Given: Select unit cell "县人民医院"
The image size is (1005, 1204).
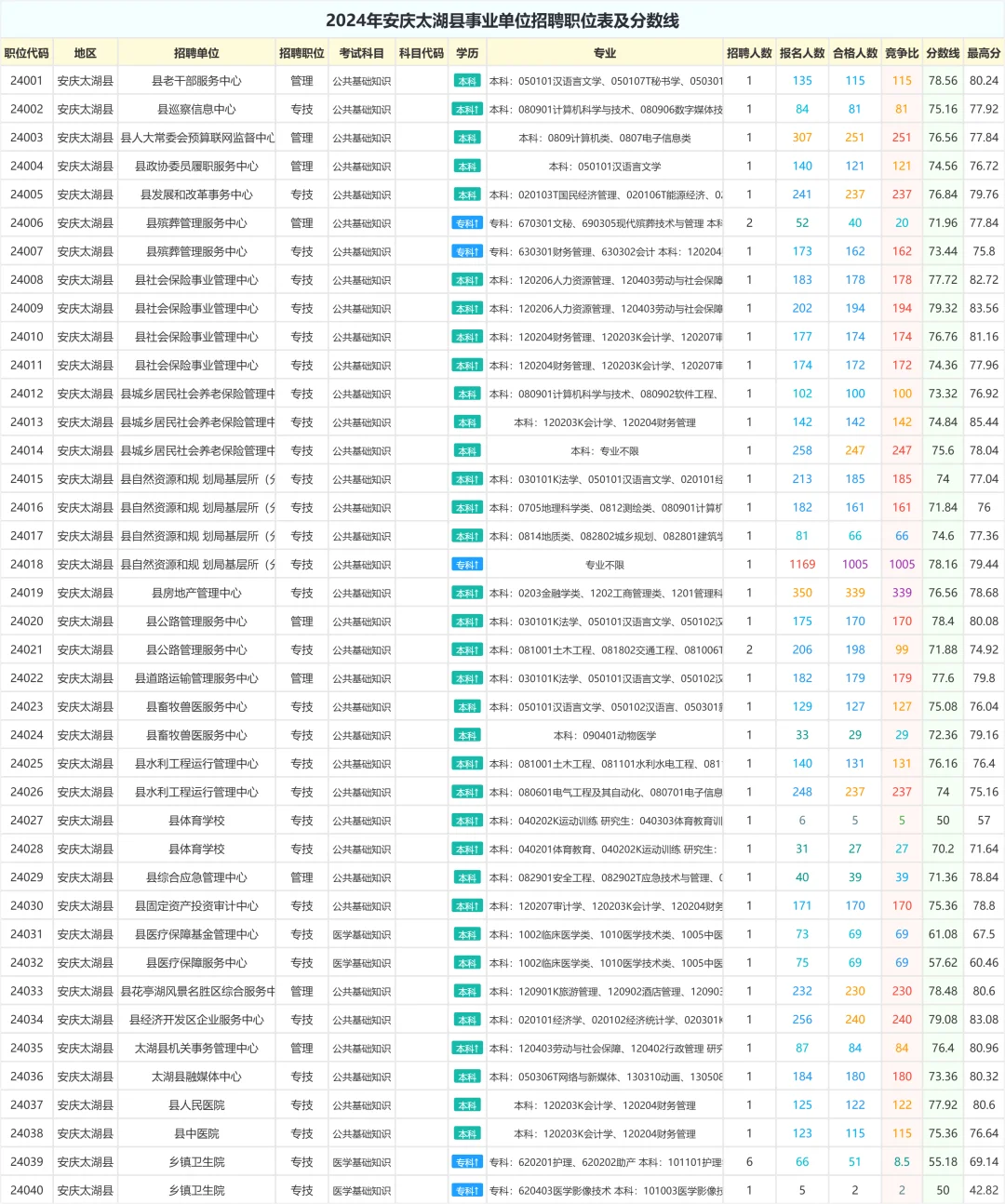Looking at the screenshot, I should coord(196,1105).
